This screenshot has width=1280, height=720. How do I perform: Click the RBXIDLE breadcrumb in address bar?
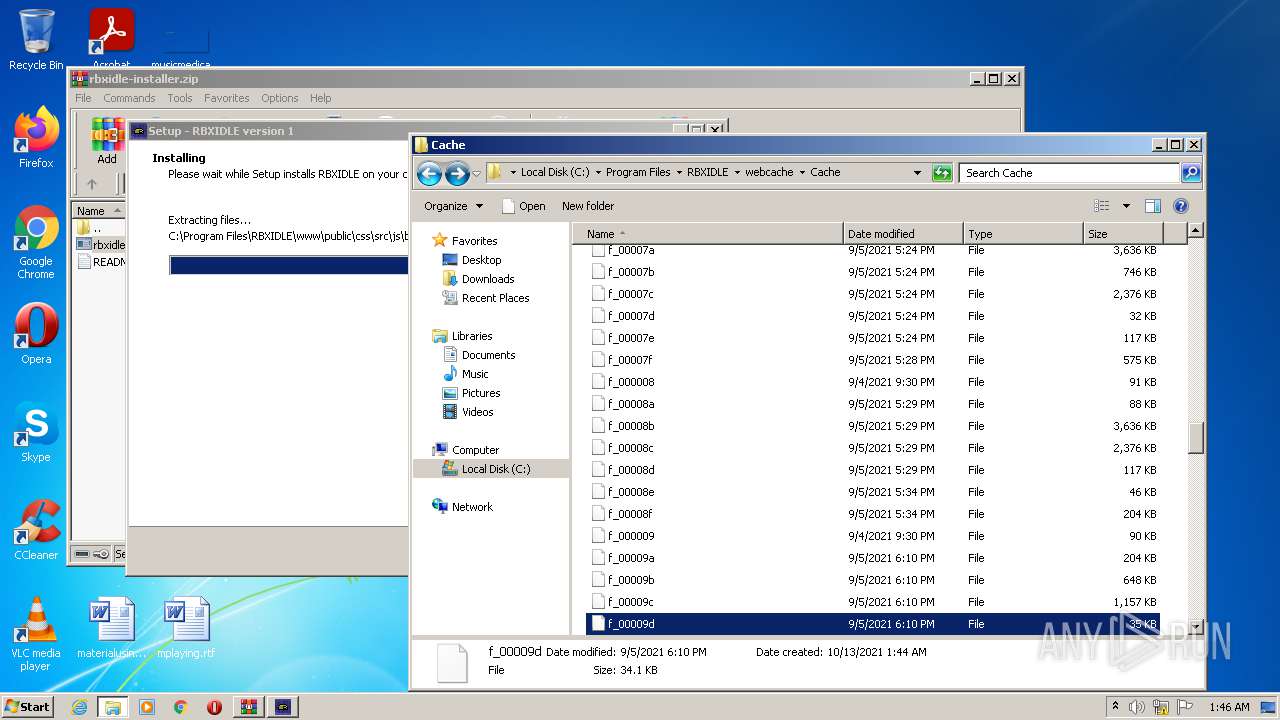pos(707,173)
